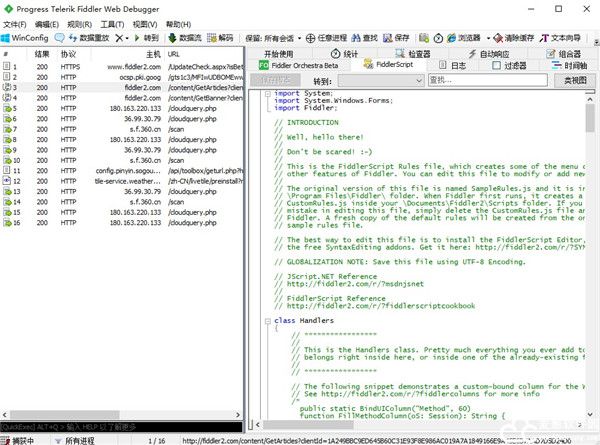
Task: Switch to the 时间轴 timeline tab
Action: (x=570, y=65)
